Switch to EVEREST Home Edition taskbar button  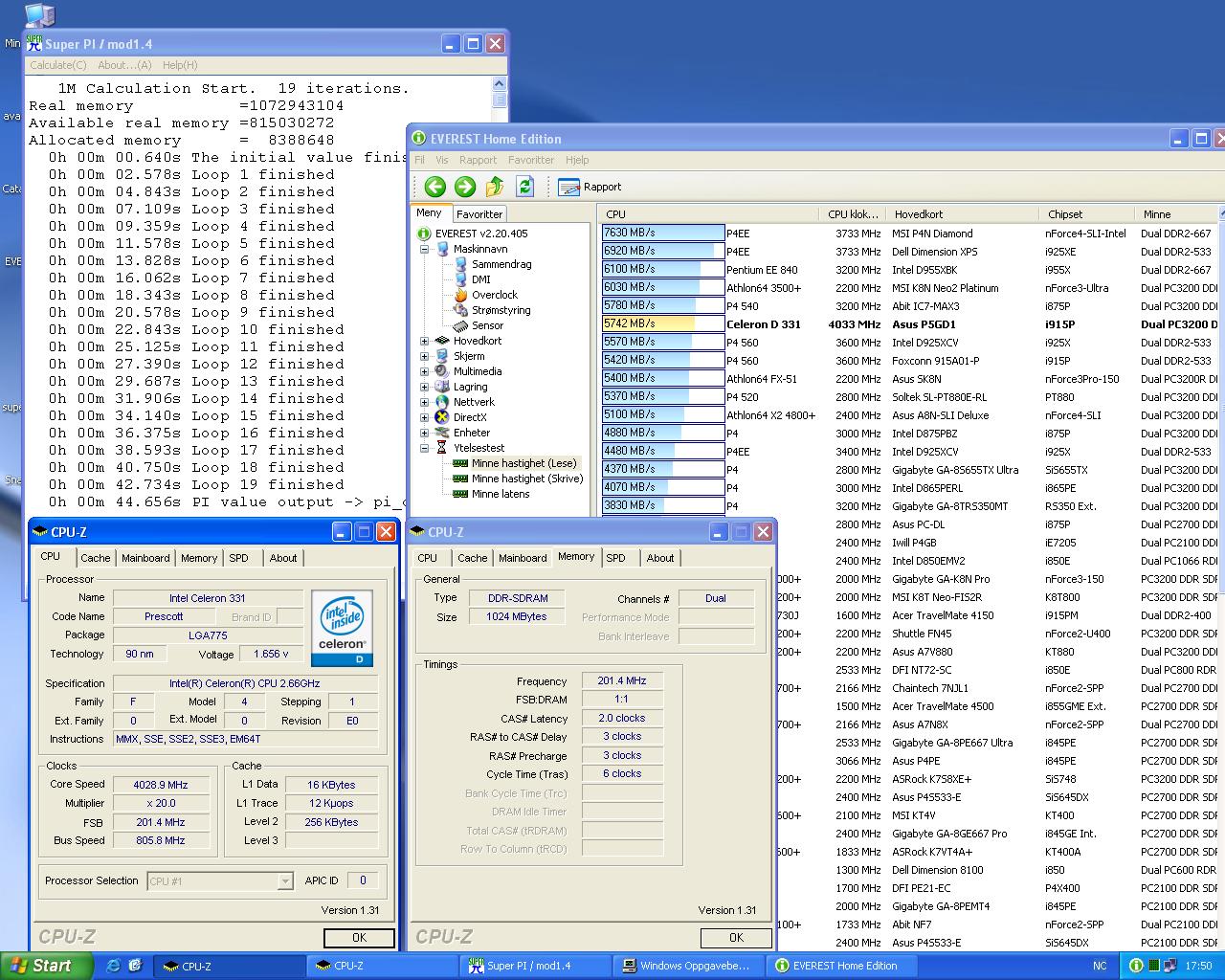(x=841, y=967)
